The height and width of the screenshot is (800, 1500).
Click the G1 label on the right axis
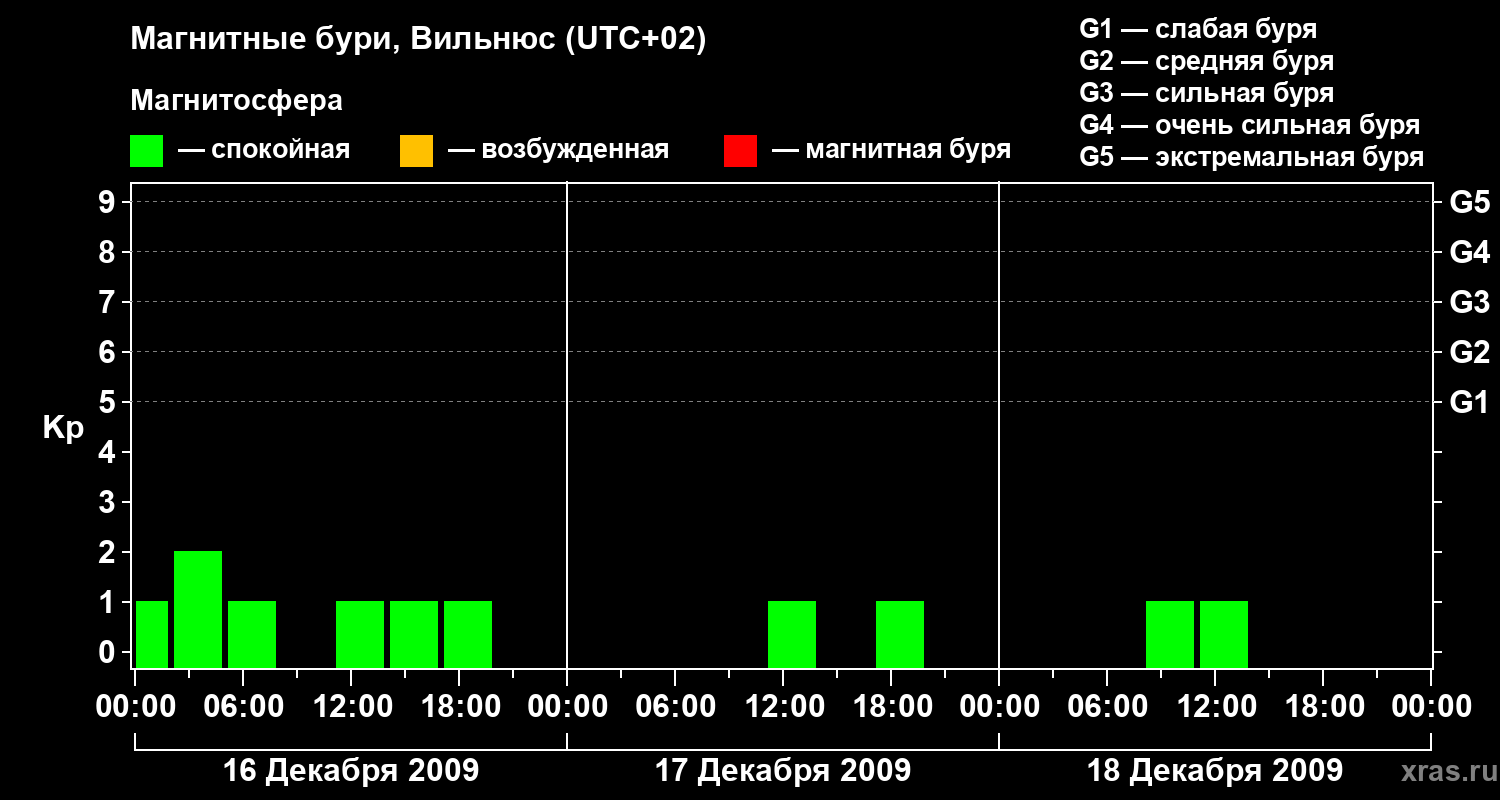pyautogui.click(x=1469, y=403)
